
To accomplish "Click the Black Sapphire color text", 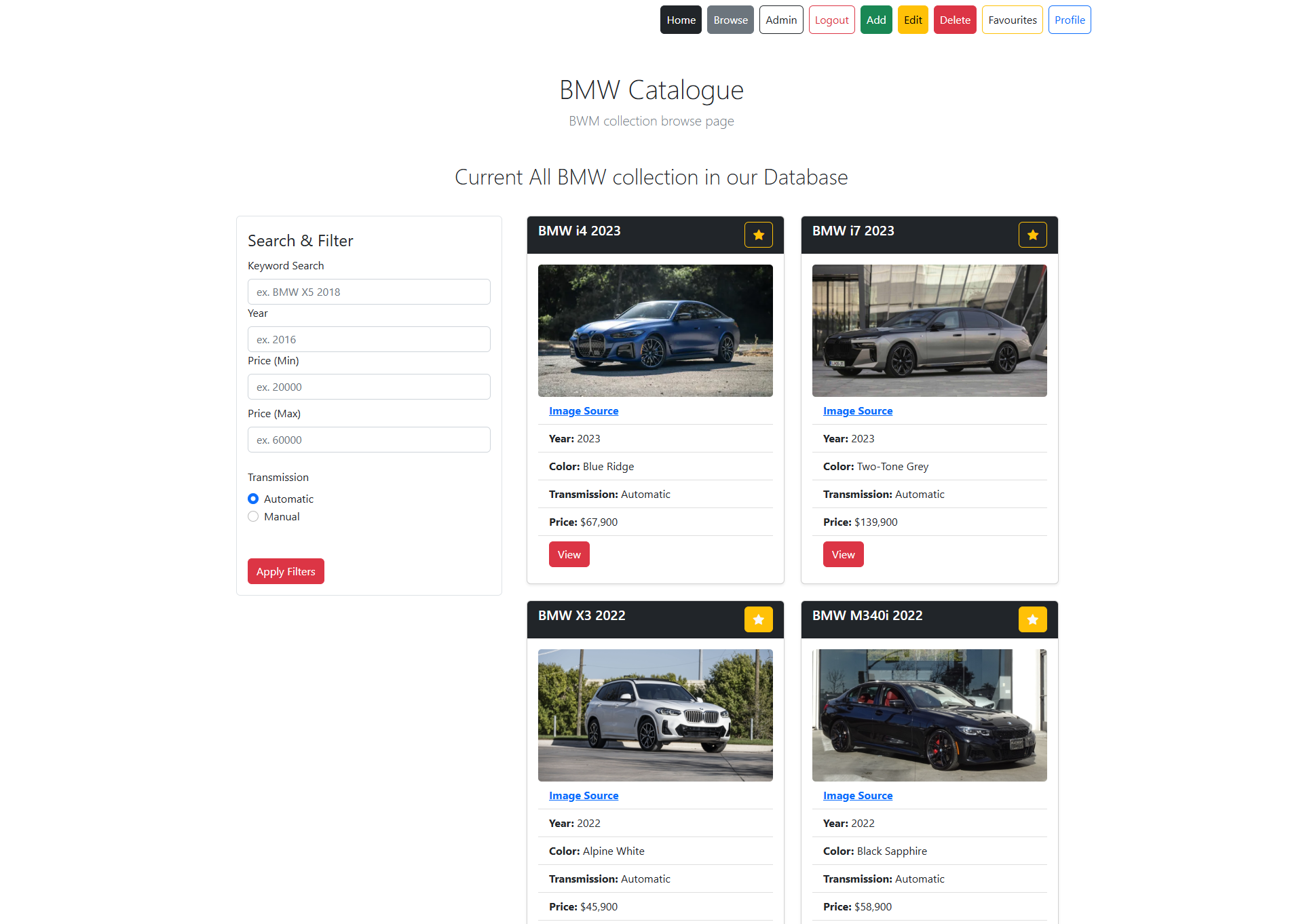I will pyautogui.click(x=892, y=851).
